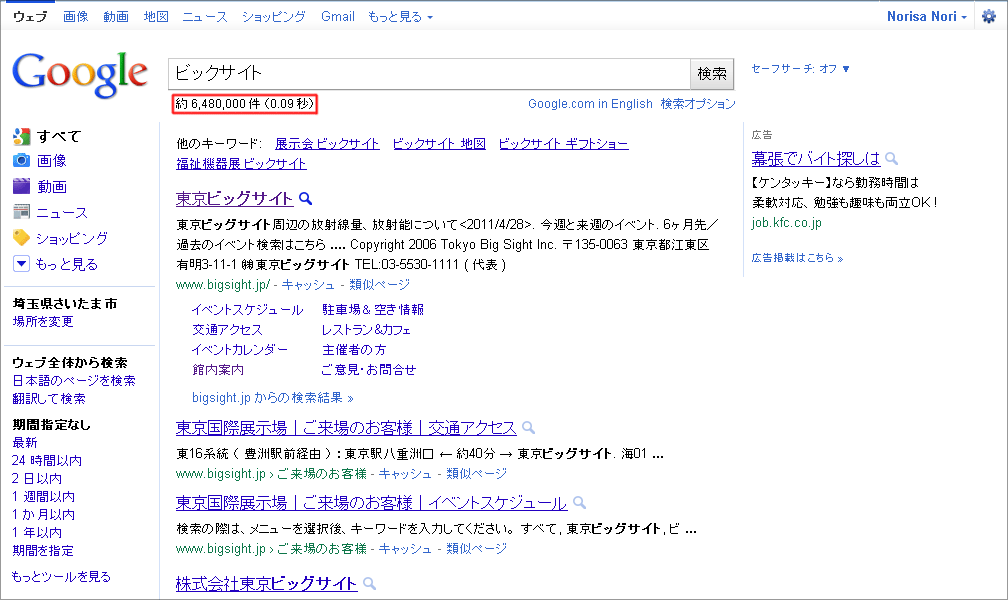Click the すべて colorful icon in sidebar
This screenshot has height=600, width=1008.
click(21, 136)
